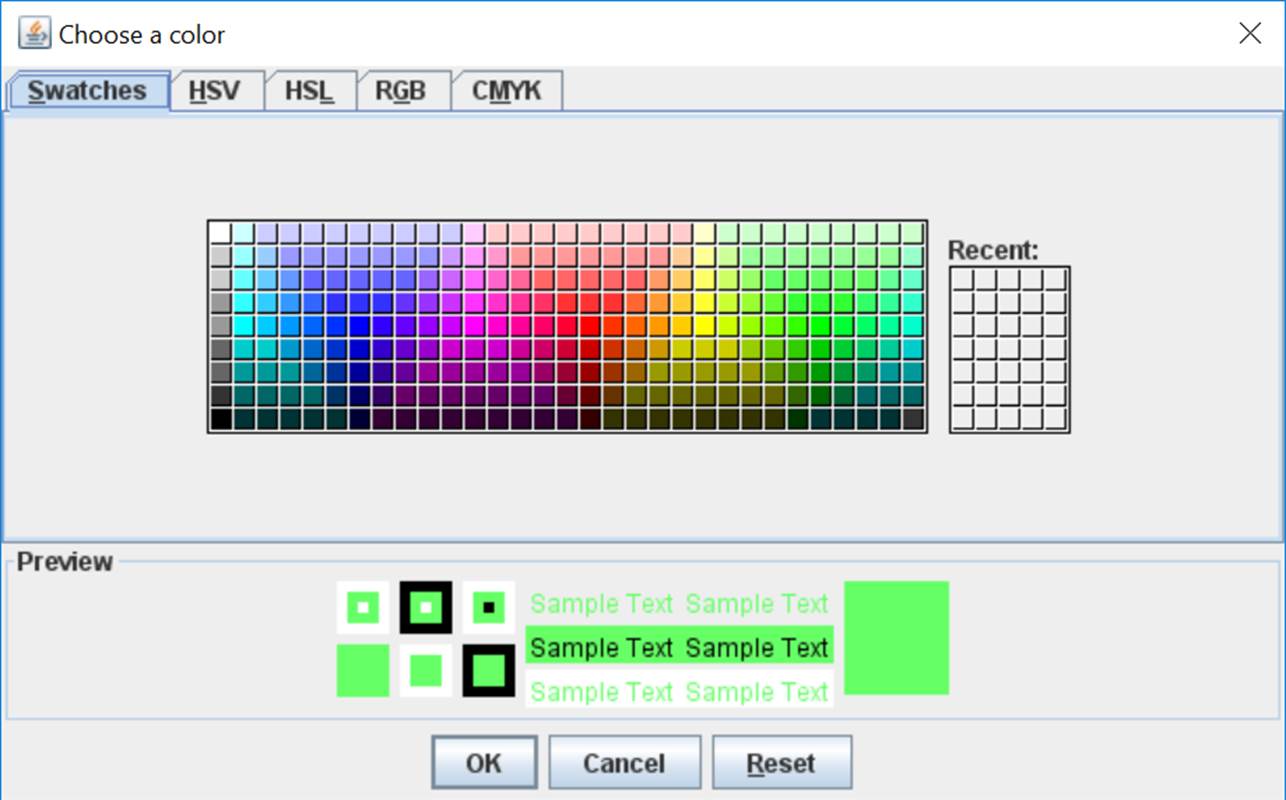The height and width of the screenshot is (800, 1286).
Task: Close the Choose a color dialog
Action: tap(1249, 33)
